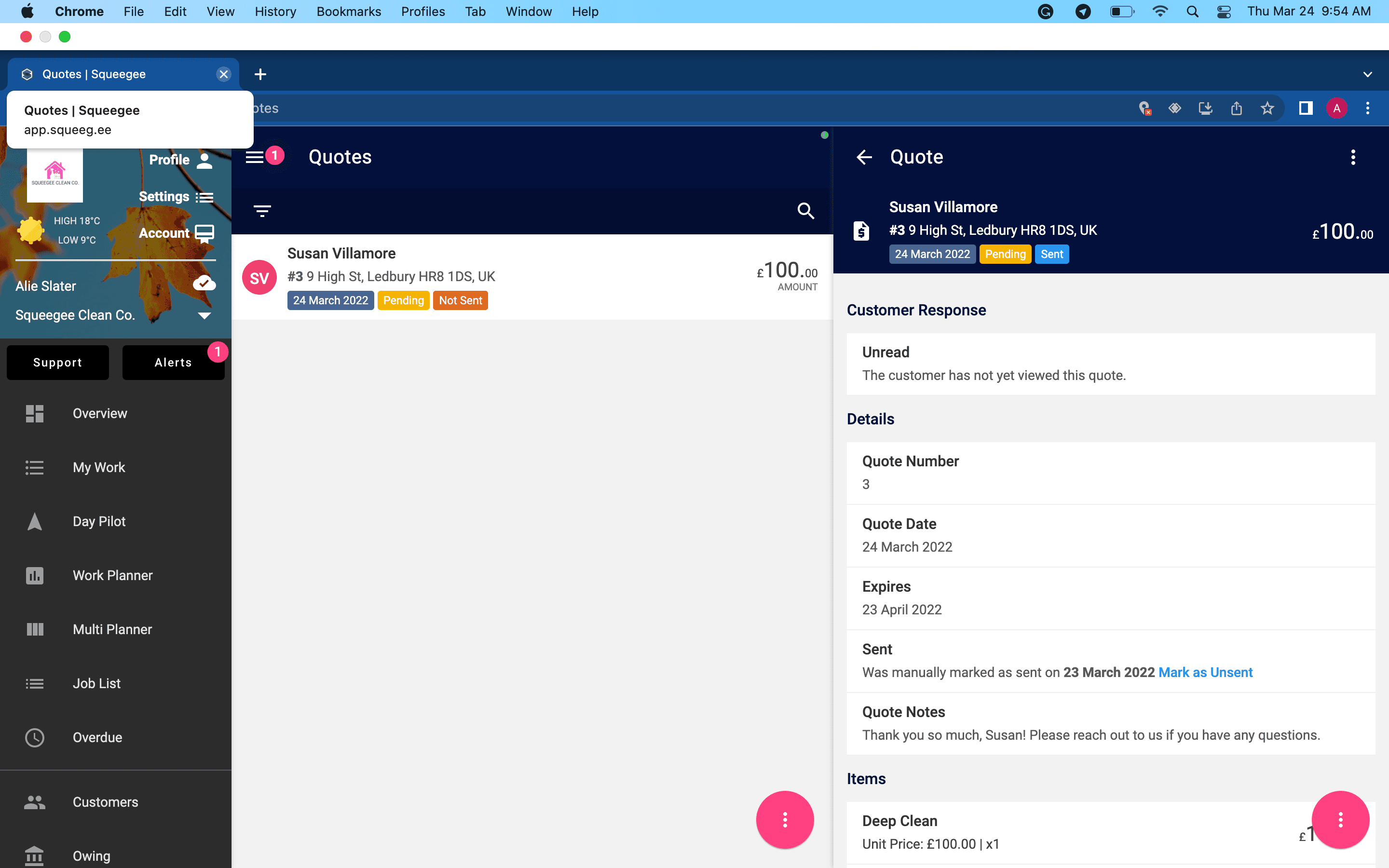This screenshot has width=1389, height=868.
Task: Click the search magnifier in Quotes list
Action: 806,211
